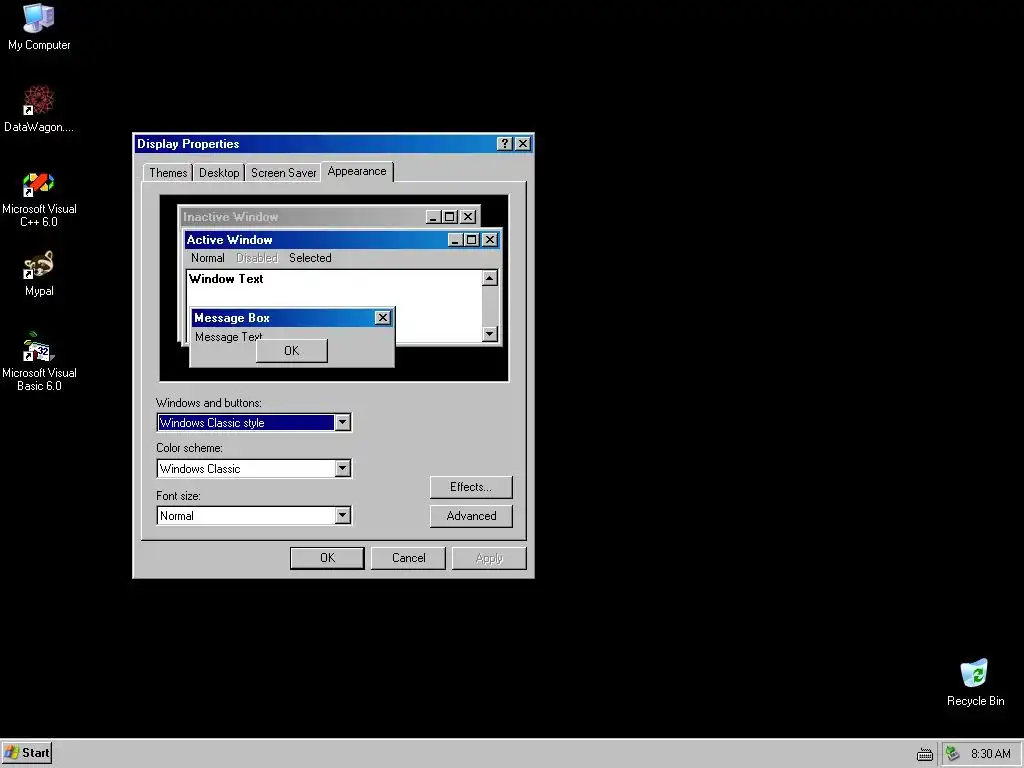Viewport: 1024px width, 768px height.
Task: Expand the Color scheme dropdown
Action: (x=342, y=468)
